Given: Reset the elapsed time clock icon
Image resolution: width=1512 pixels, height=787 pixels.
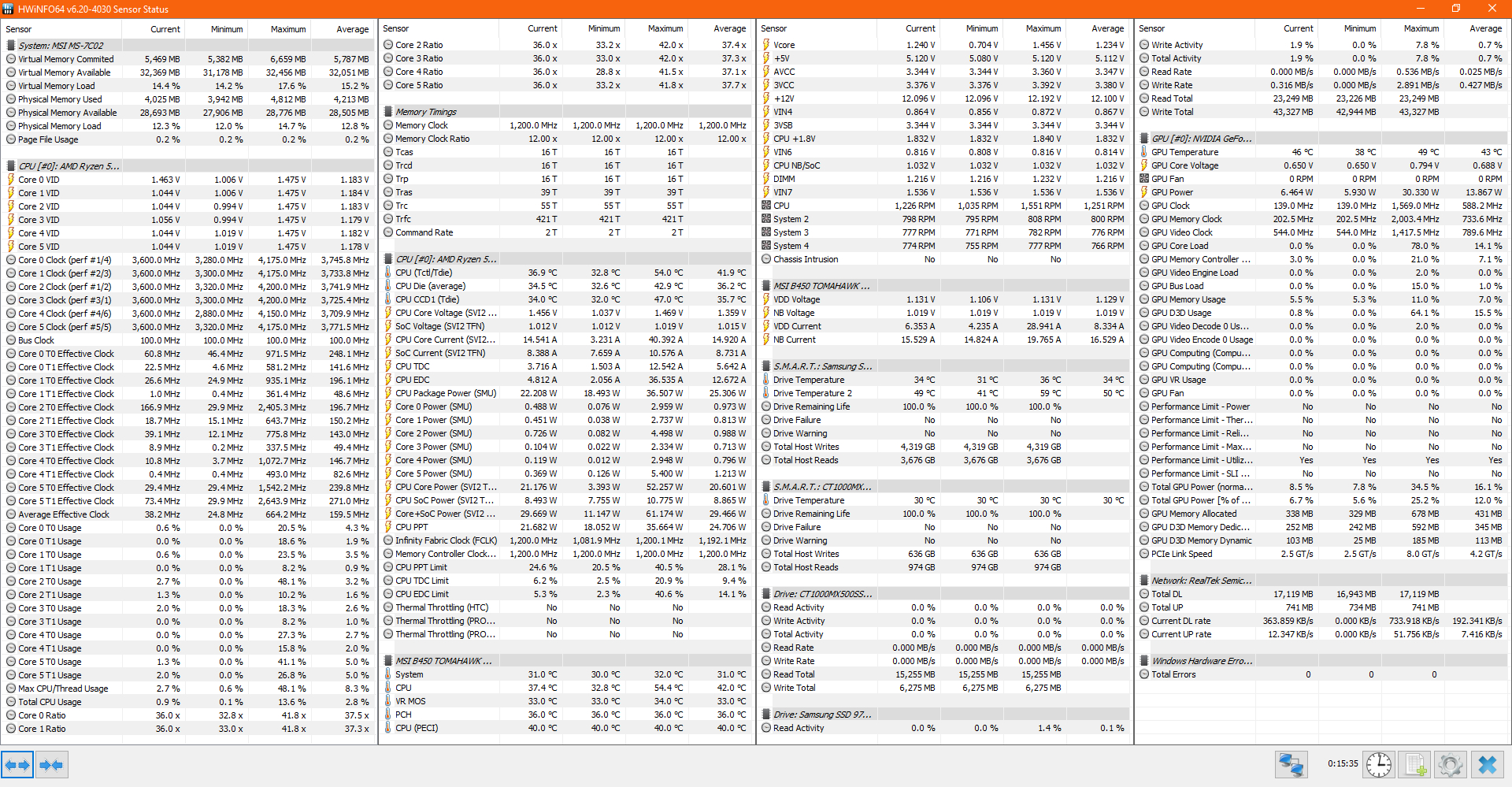Looking at the screenshot, I should point(1379,764).
